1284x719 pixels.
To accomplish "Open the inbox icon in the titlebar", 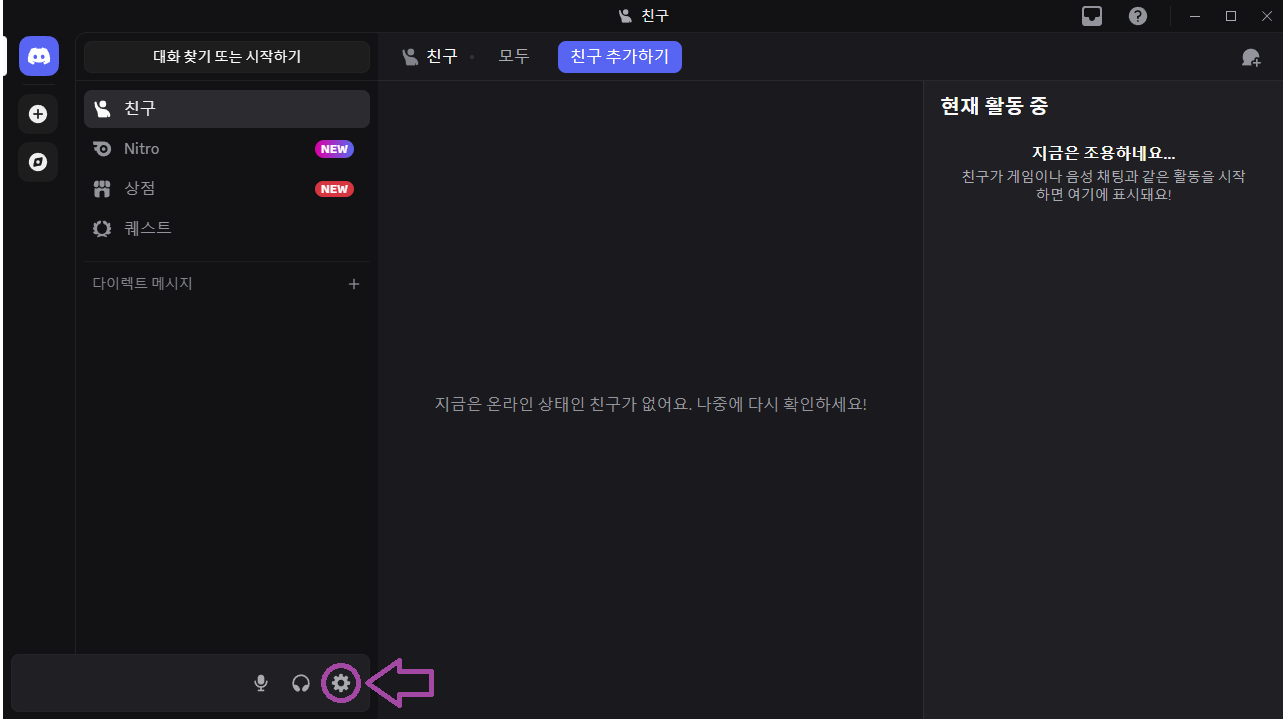I will coord(1091,15).
